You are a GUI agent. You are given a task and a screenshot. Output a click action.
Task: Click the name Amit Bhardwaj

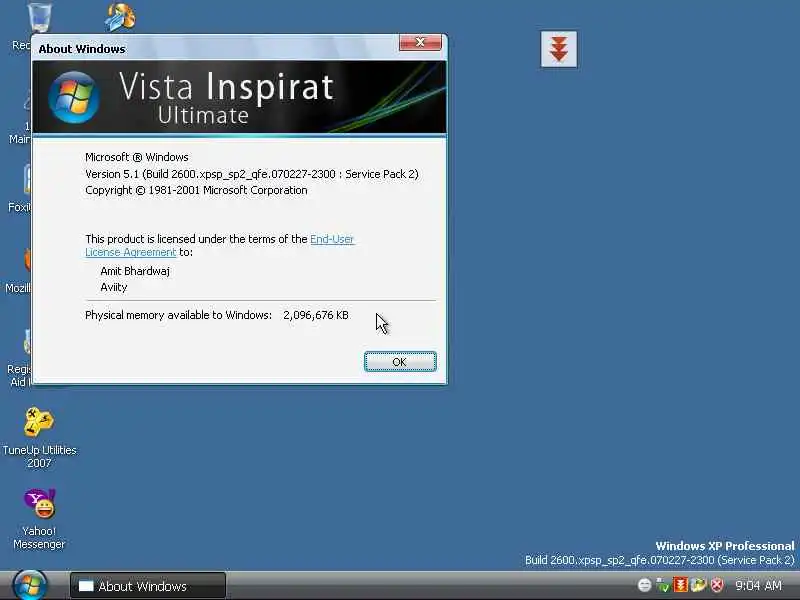[135, 271]
